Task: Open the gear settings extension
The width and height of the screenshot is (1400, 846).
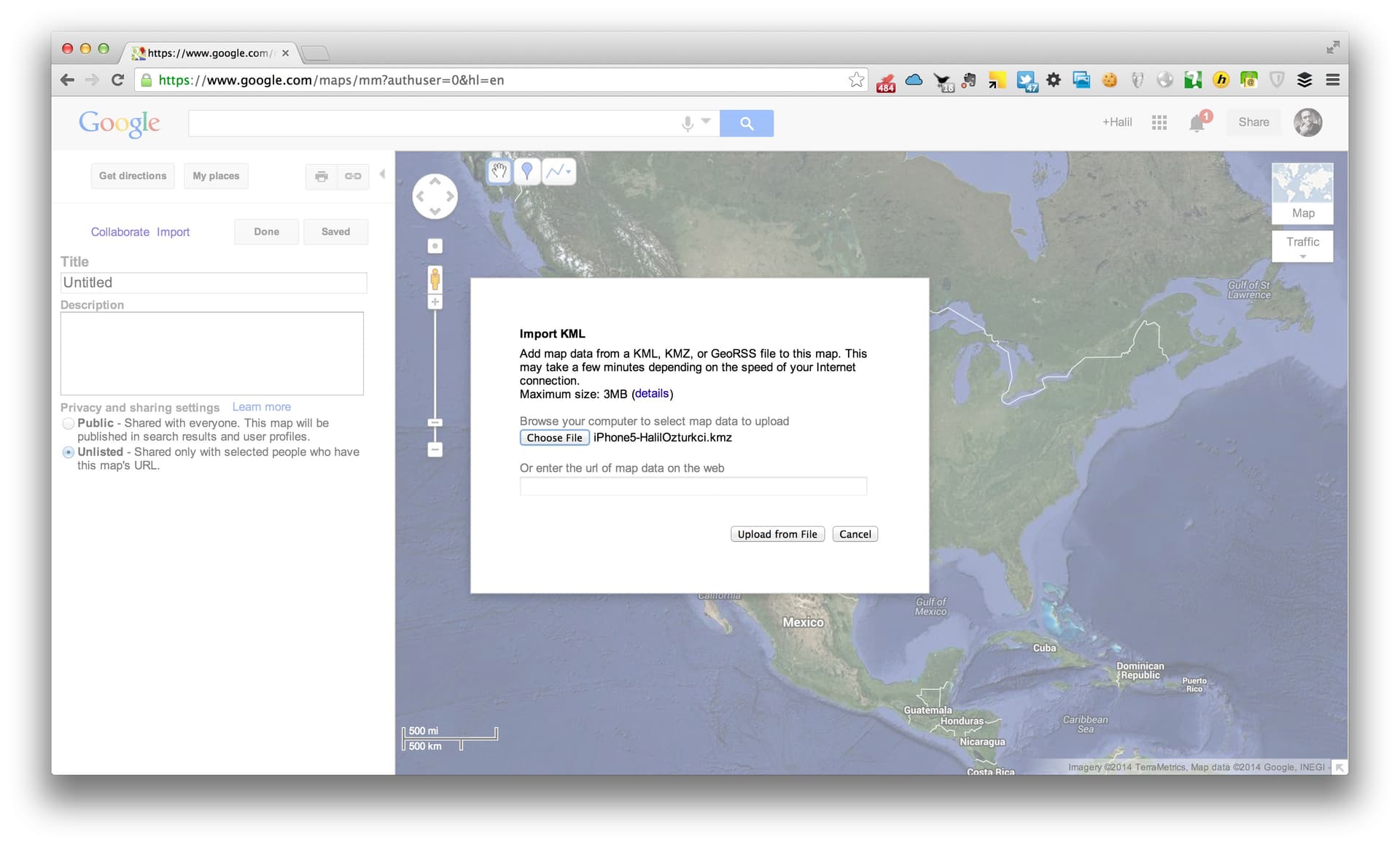Action: (1054, 80)
